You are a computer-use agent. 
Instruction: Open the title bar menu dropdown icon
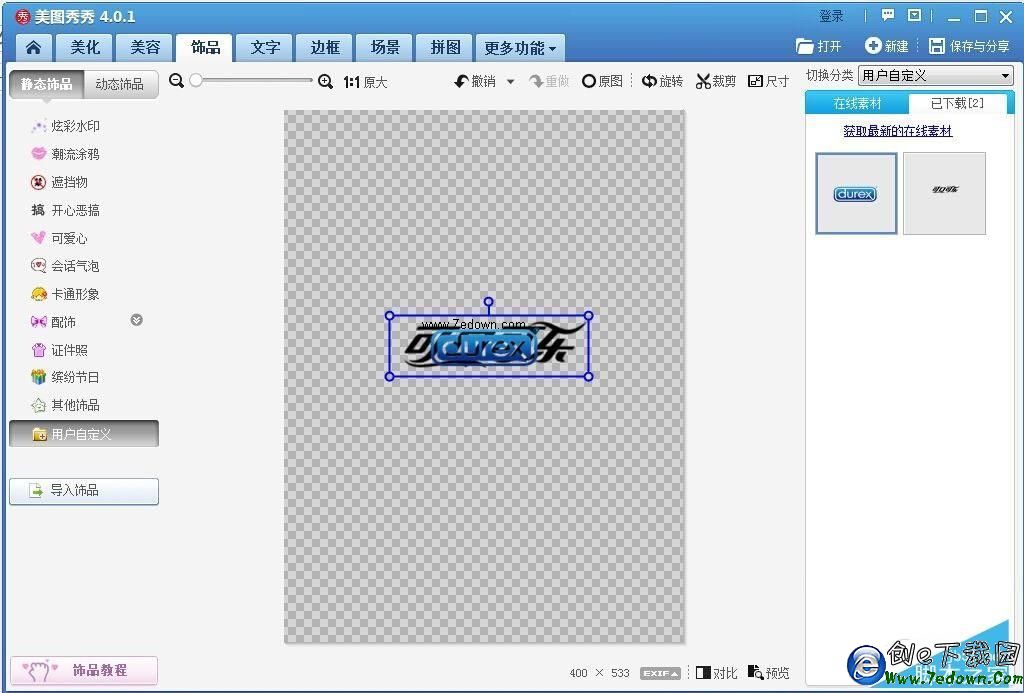pos(915,15)
